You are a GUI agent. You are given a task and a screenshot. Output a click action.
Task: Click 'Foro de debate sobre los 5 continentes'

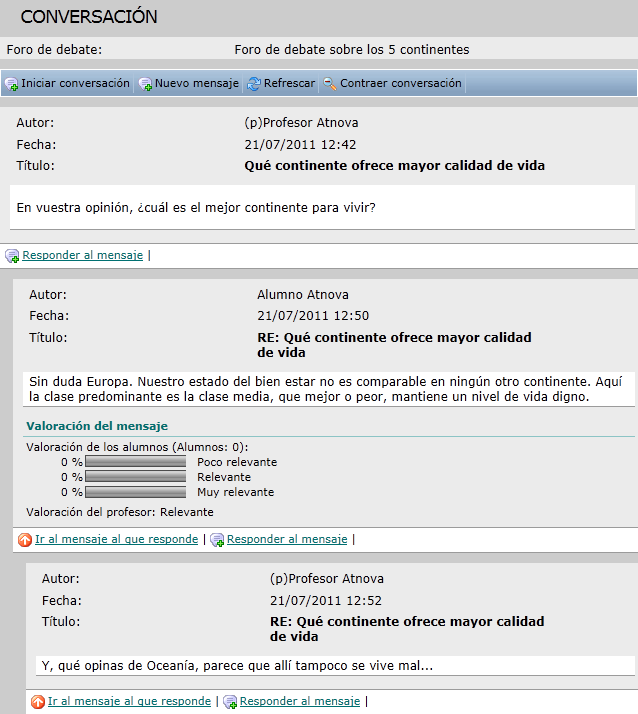click(352, 50)
